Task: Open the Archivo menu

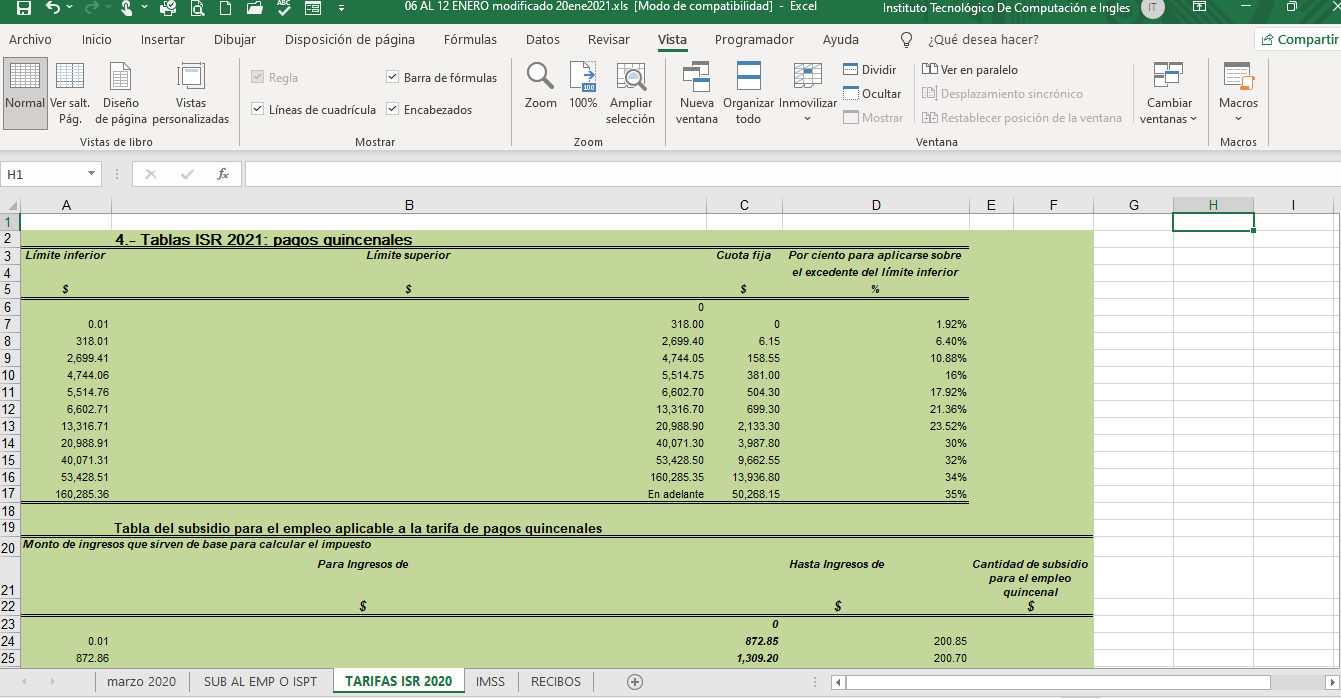Action: click(x=30, y=40)
